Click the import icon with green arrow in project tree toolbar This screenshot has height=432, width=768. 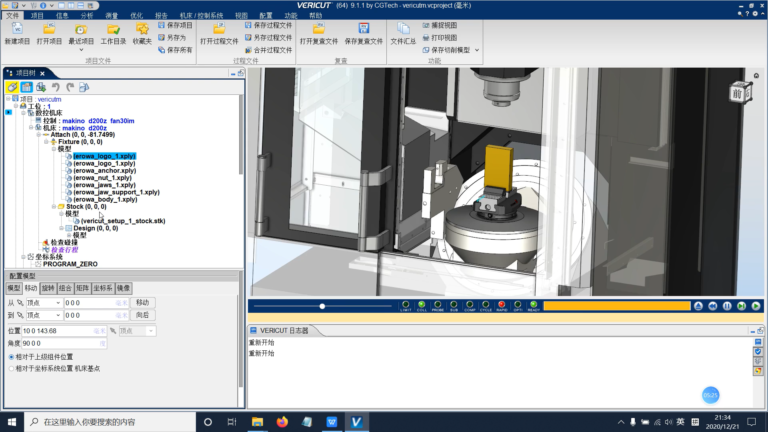coord(41,87)
